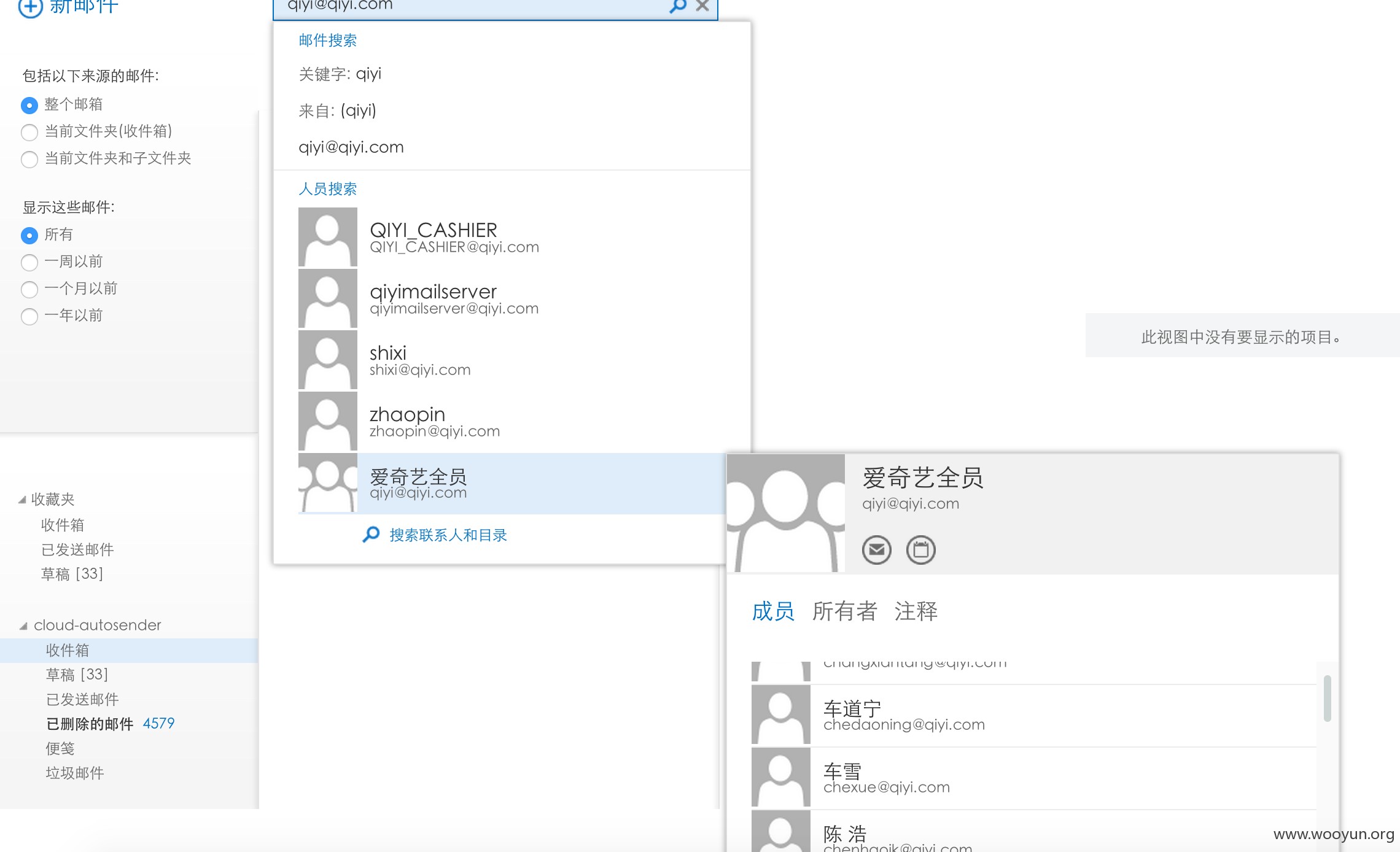Switch to the 成员 tab
The height and width of the screenshot is (852, 1400).
(x=773, y=611)
